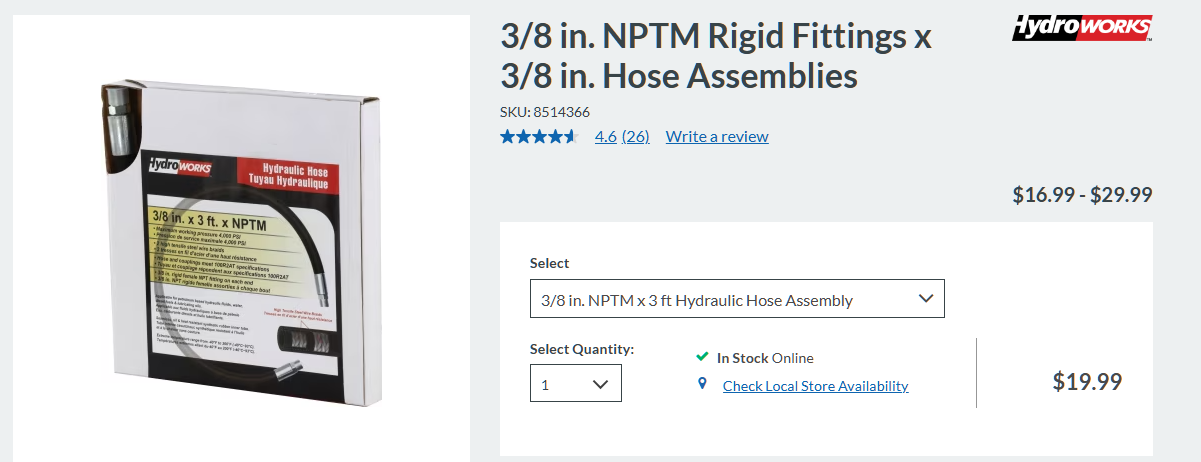Viewport: 1201px width, 462px height.
Task: Click Write a review link
Action: coord(717,136)
